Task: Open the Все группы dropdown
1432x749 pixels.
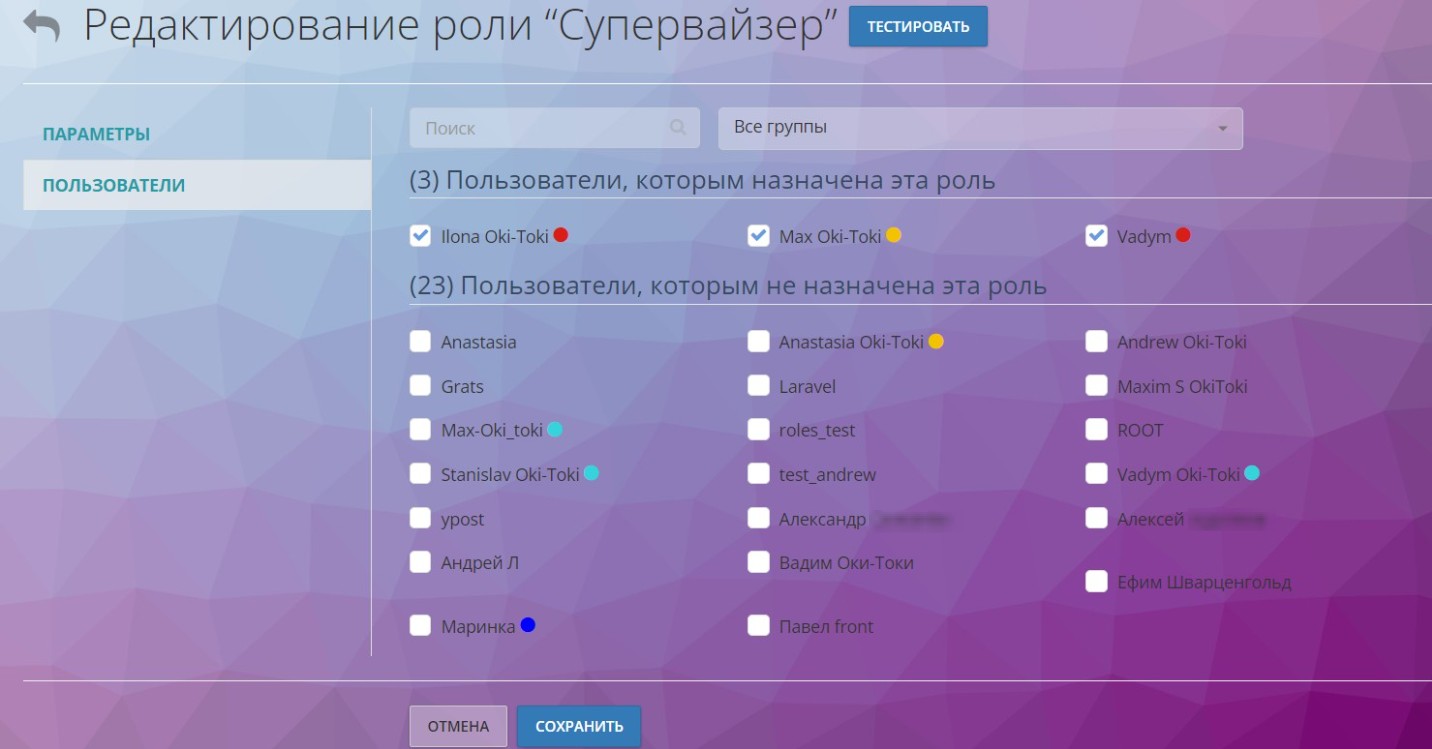Action: (980, 128)
